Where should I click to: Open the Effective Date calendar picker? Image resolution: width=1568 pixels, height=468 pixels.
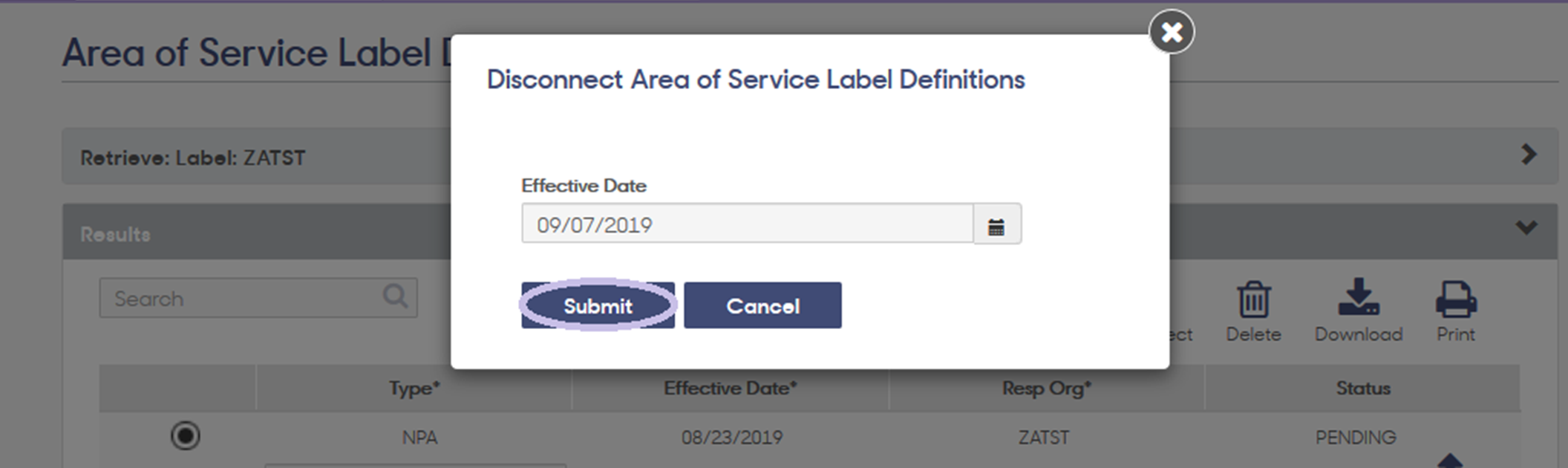pos(997,224)
